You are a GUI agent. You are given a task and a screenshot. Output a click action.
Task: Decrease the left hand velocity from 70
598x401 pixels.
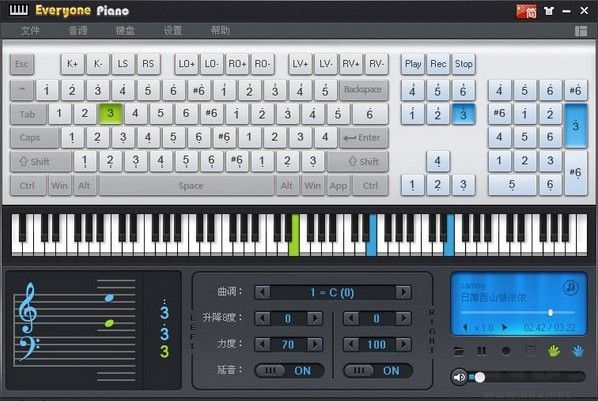tap(262, 345)
